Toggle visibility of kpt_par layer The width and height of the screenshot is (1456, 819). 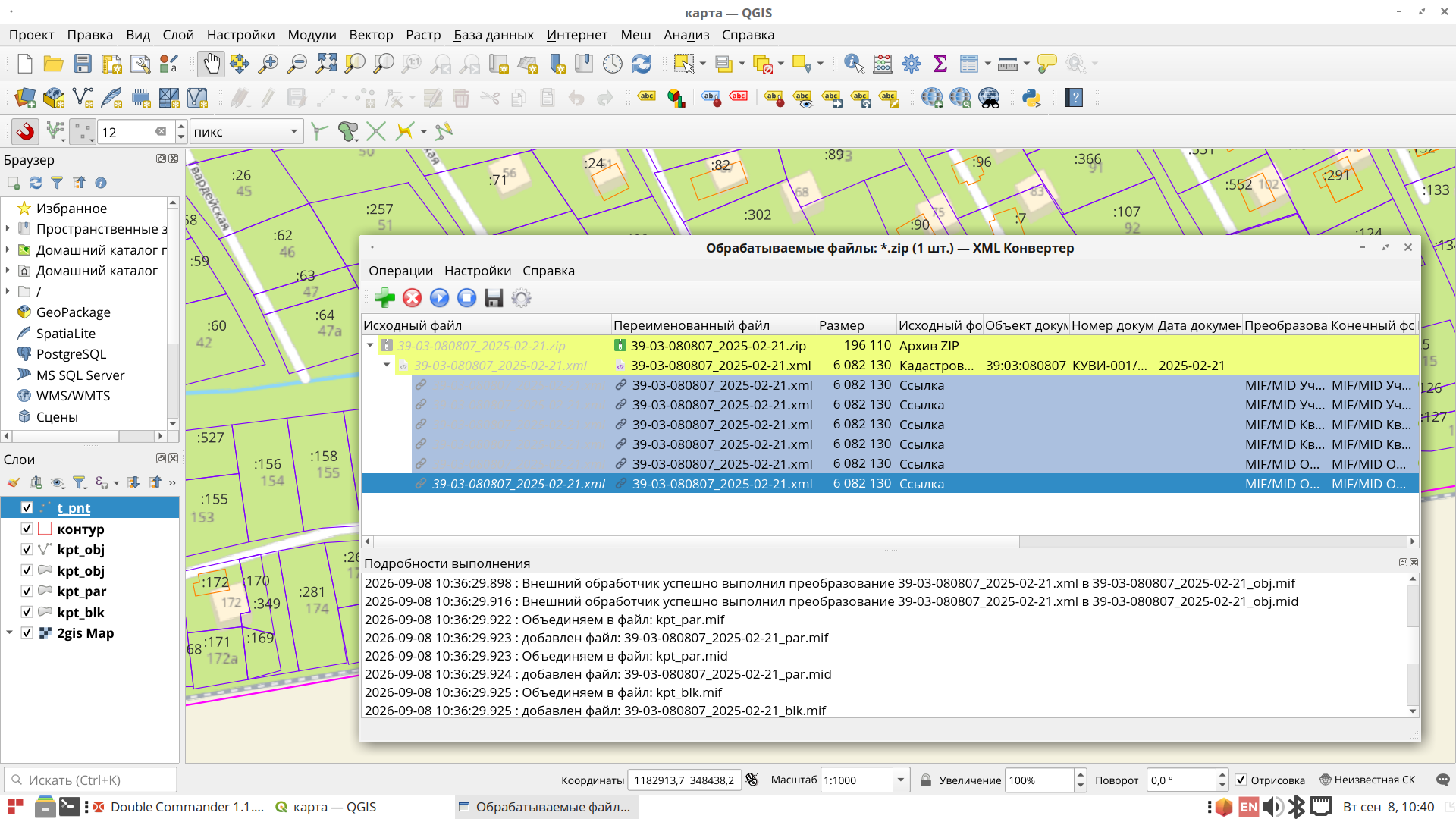pos(27,591)
